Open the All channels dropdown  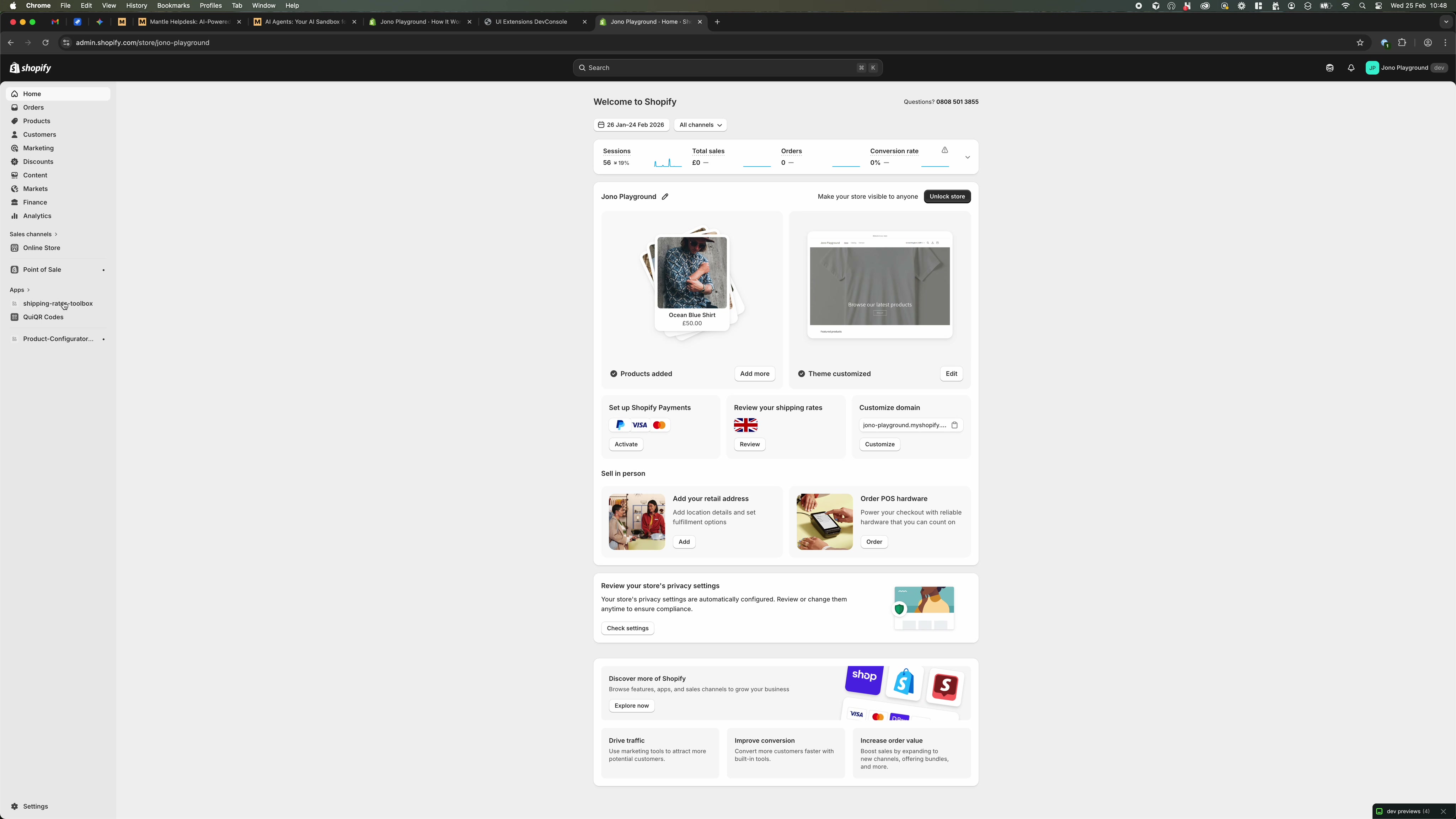pos(700,125)
